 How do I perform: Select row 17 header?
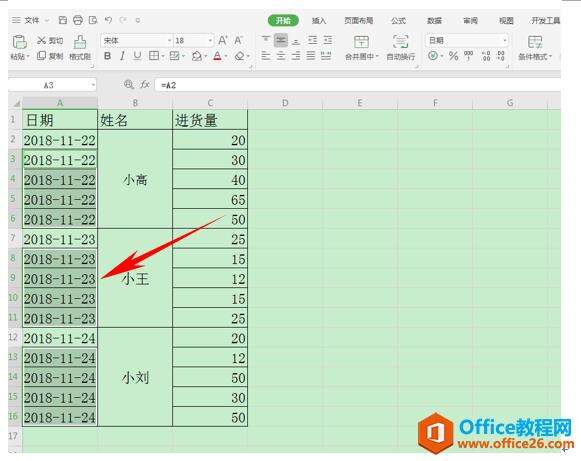point(13,436)
